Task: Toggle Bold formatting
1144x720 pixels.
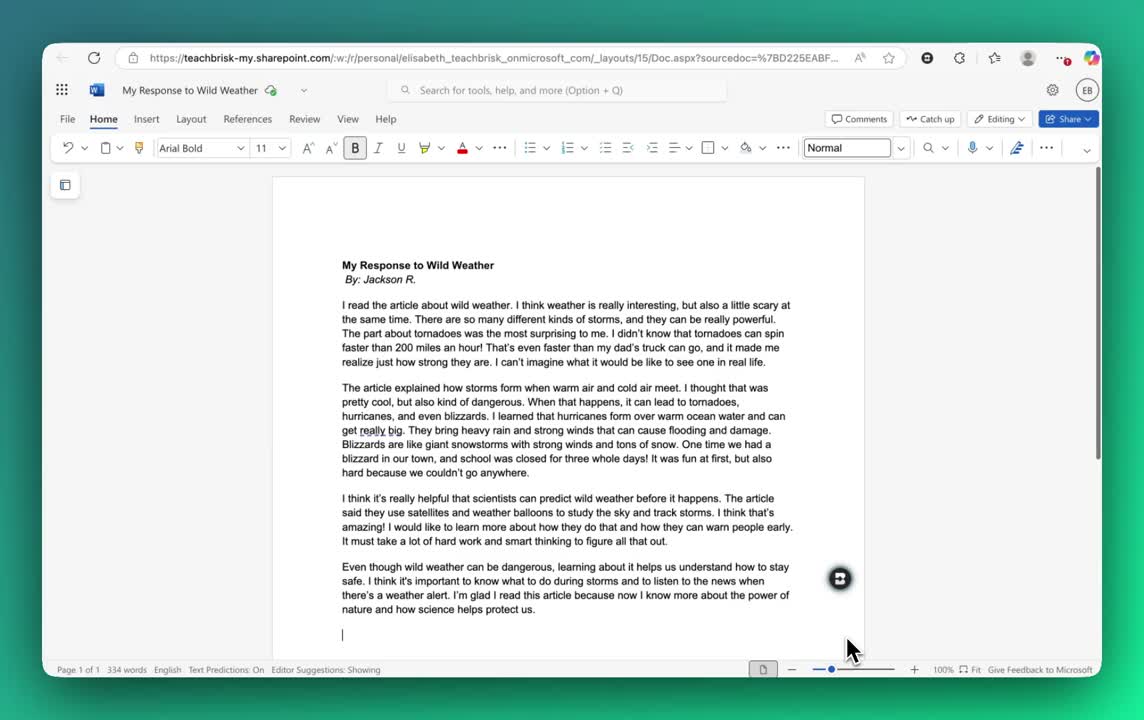Action: pyautogui.click(x=355, y=148)
